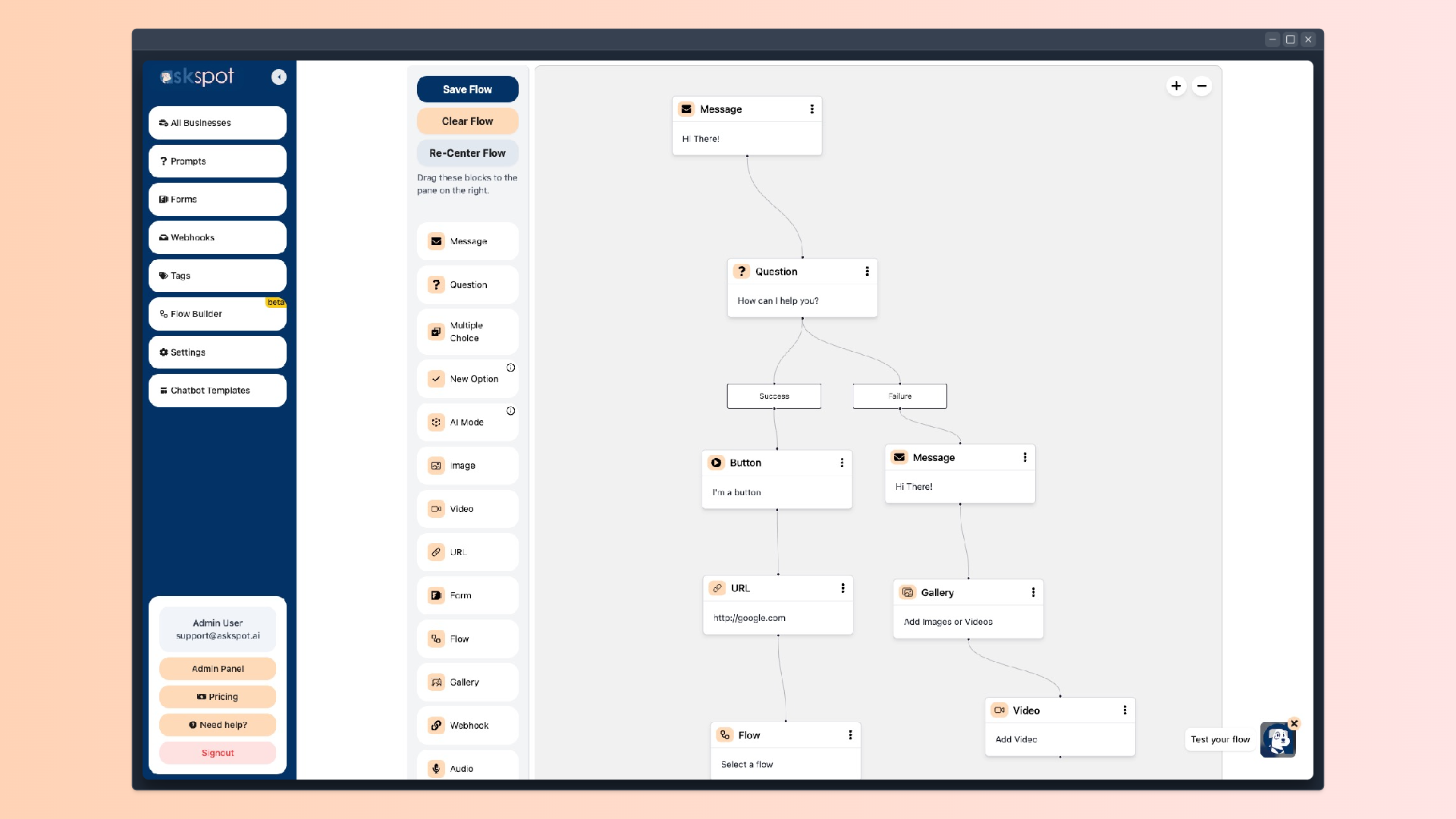Click the Message block icon in sidebar
The image size is (1456, 819).
(435, 241)
